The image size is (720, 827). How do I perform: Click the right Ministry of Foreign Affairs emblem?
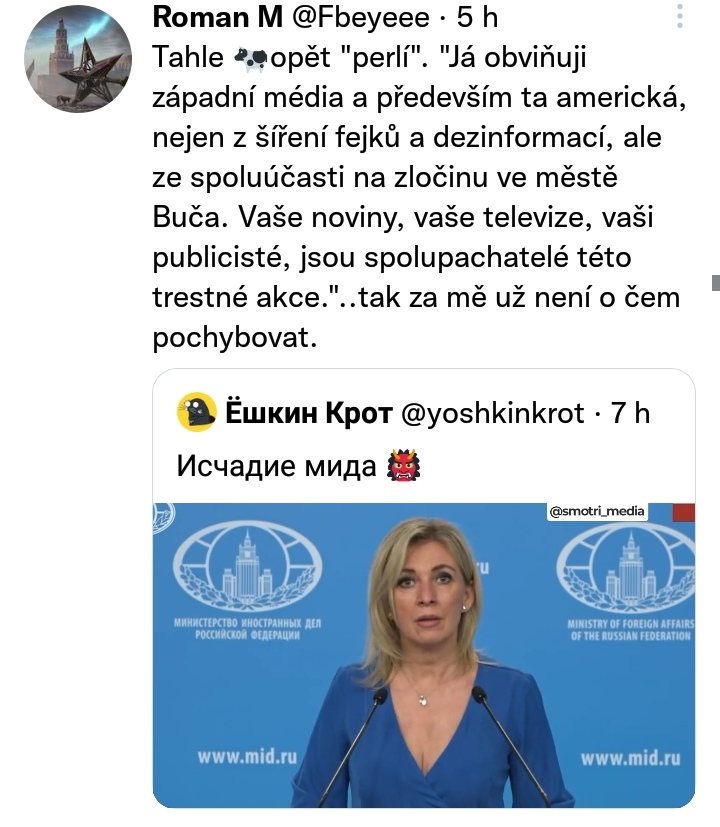click(x=626, y=562)
